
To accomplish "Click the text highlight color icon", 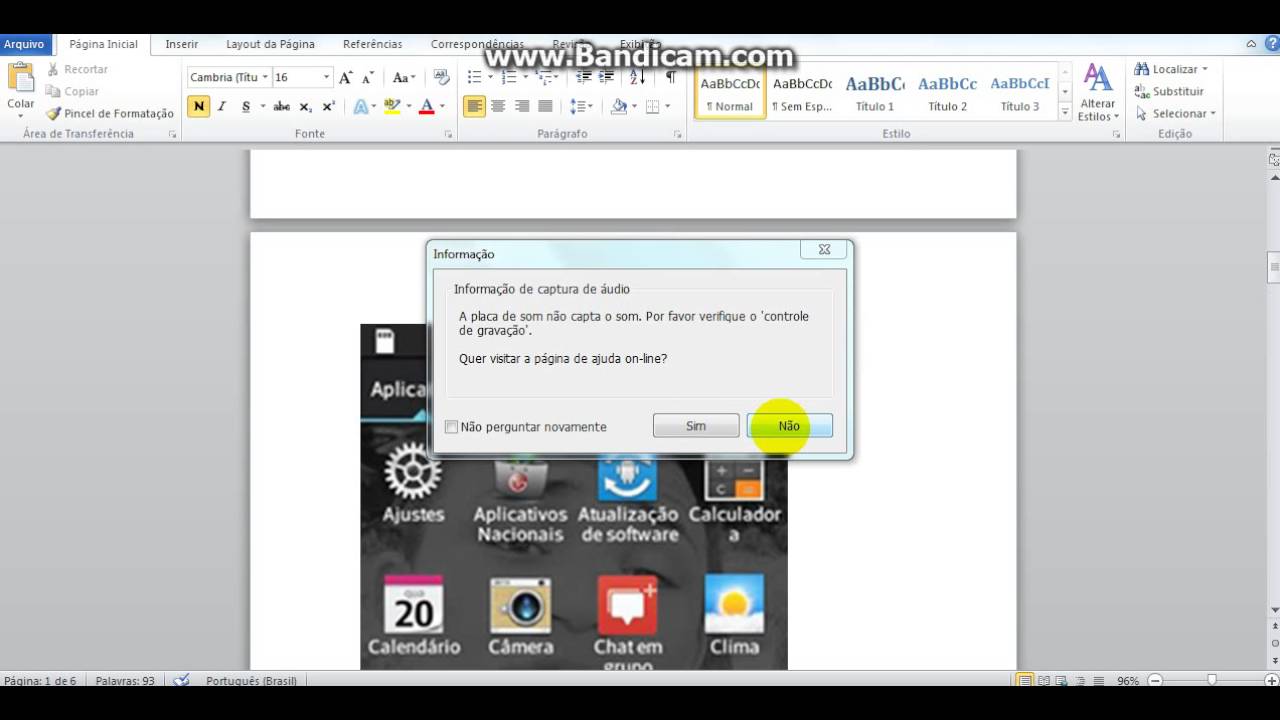I will click(x=392, y=106).
